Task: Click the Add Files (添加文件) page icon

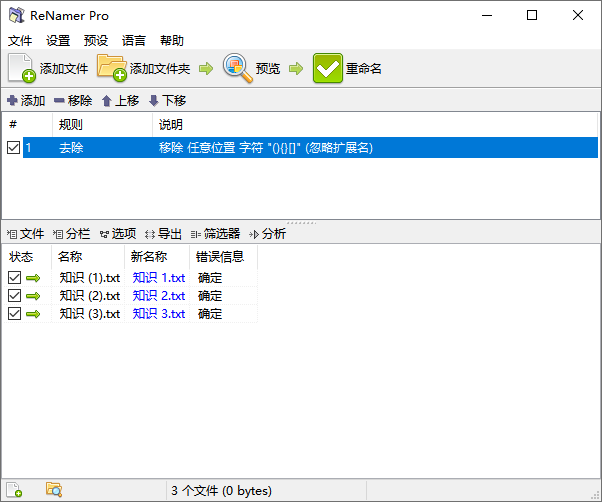Action: pos(22,68)
